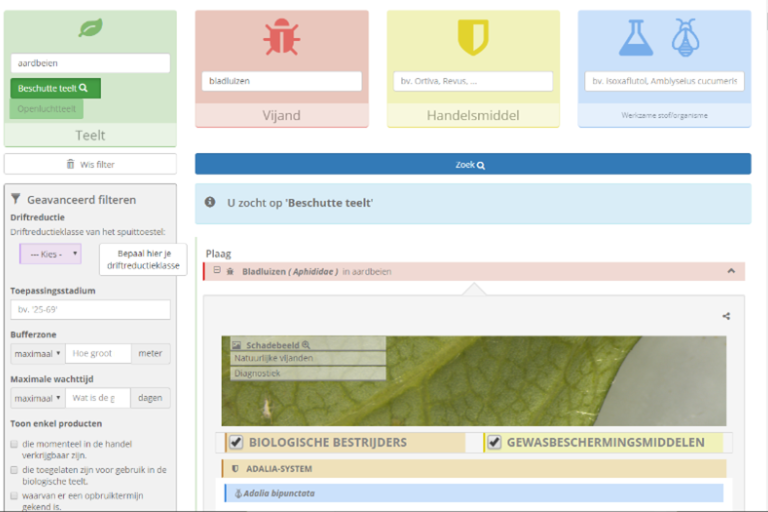Click the Bufferzone 'Hoe groot' input
Screen dimensions: 768x512
click(98, 353)
